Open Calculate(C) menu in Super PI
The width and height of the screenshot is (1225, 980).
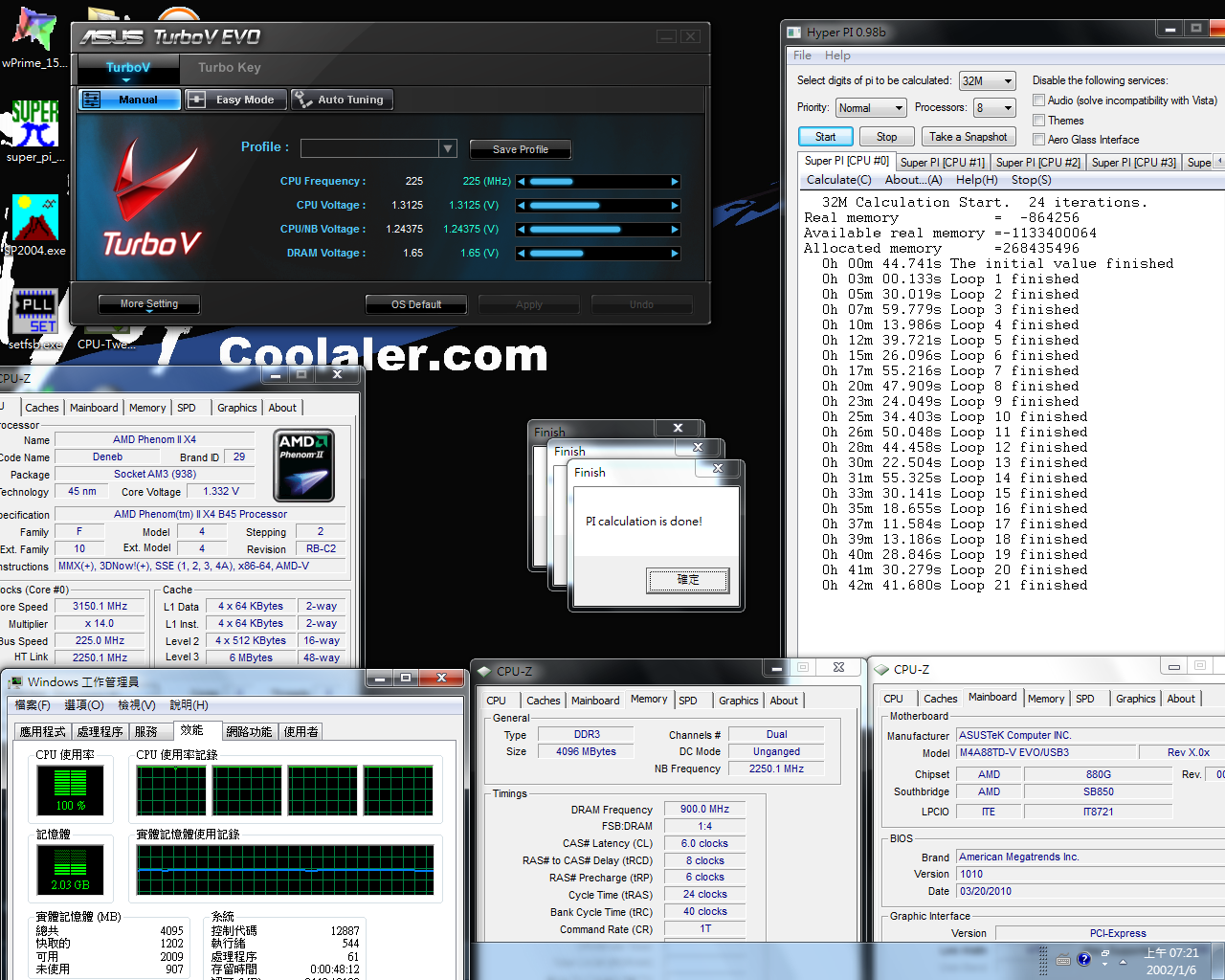(838, 180)
